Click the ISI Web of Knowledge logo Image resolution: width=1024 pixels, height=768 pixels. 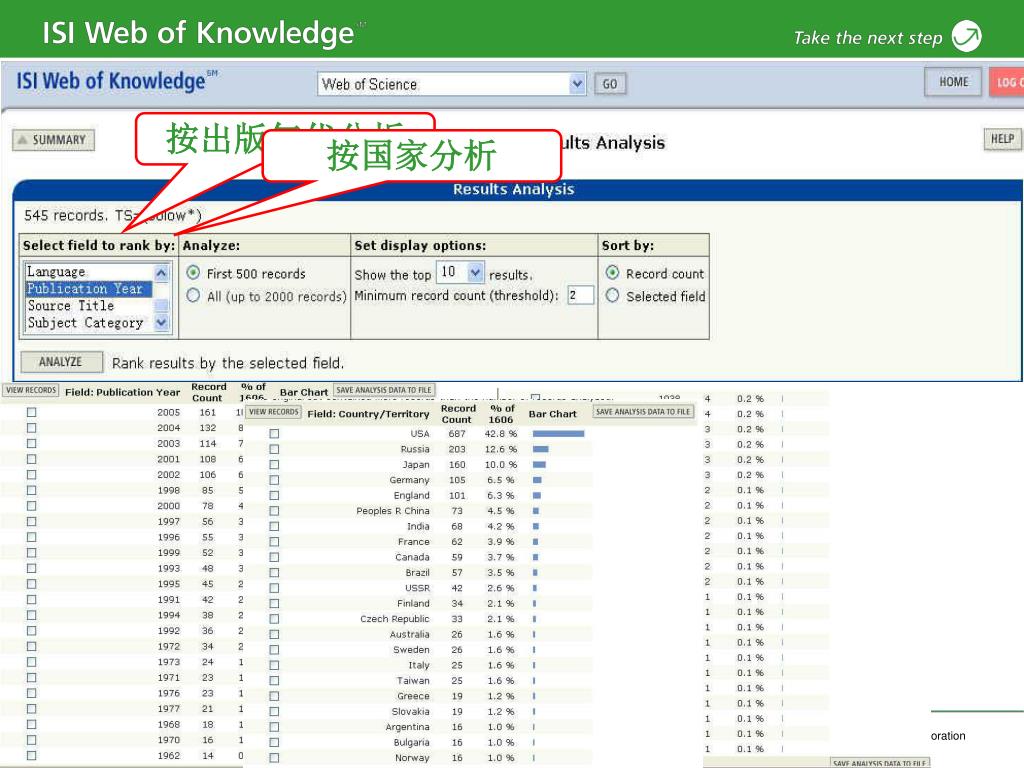click(x=116, y=81)
